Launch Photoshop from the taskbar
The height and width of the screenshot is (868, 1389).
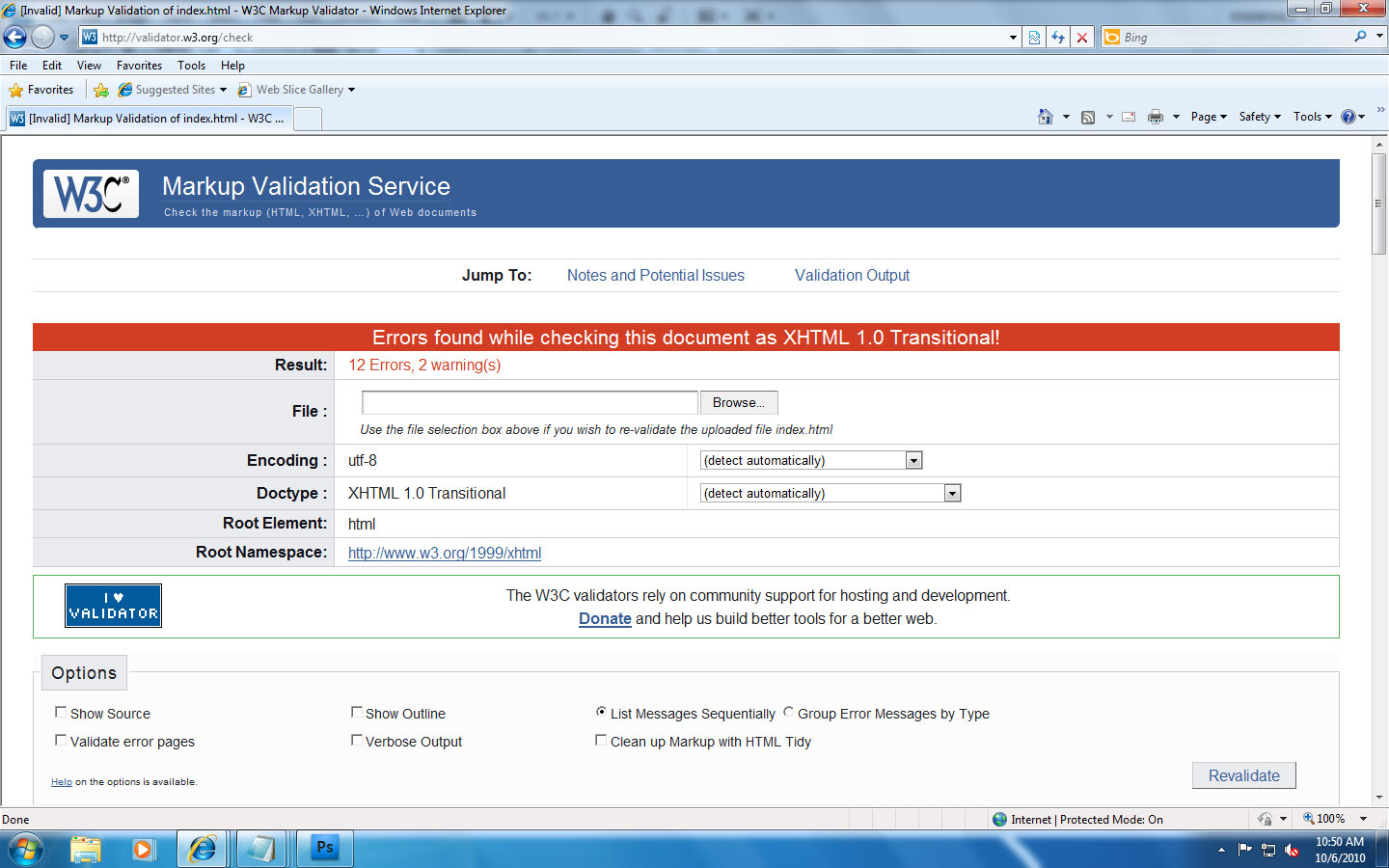[x=324, y=849]
